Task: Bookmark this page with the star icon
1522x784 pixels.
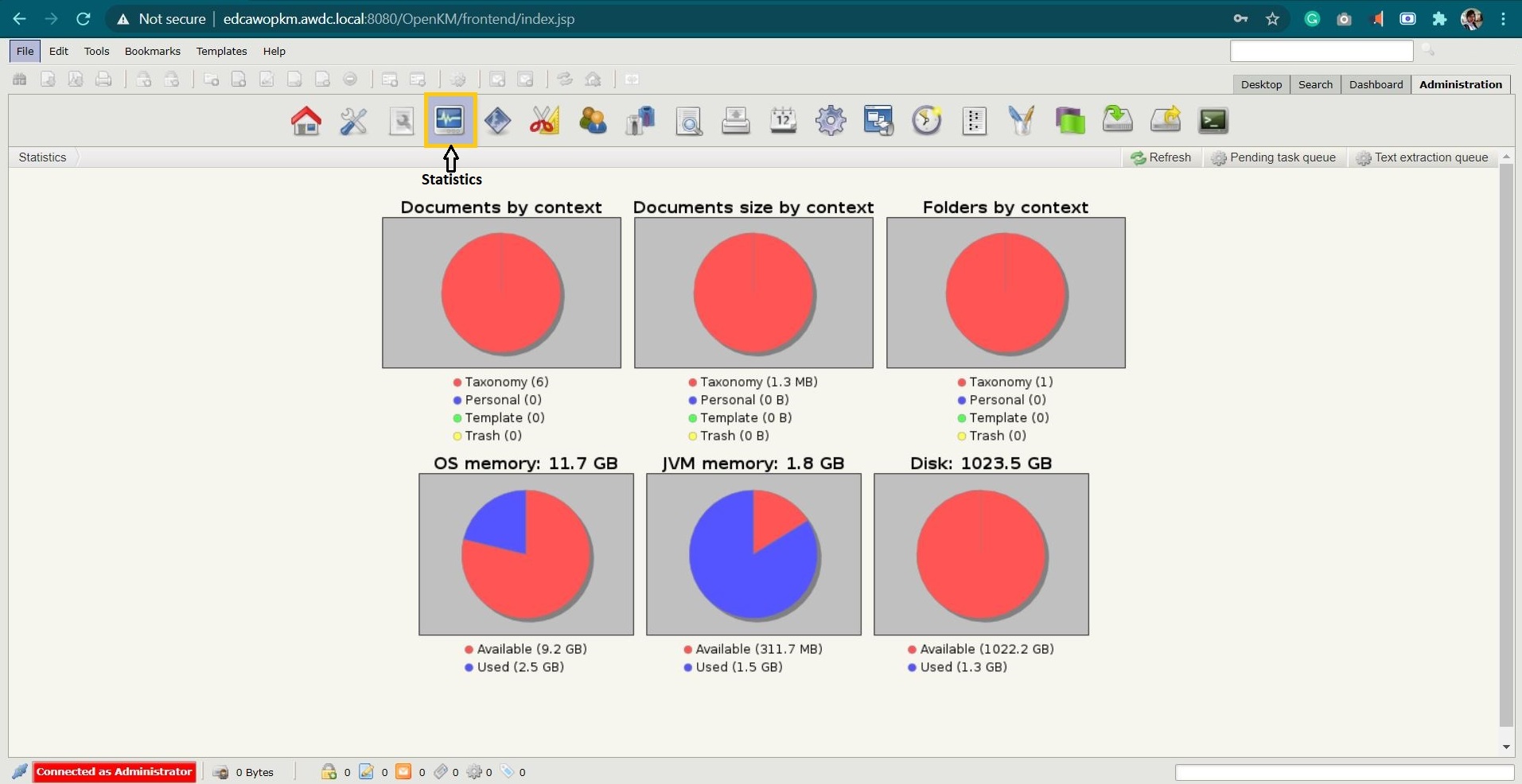Action: pyautogui.click(x=1272, y=18)
